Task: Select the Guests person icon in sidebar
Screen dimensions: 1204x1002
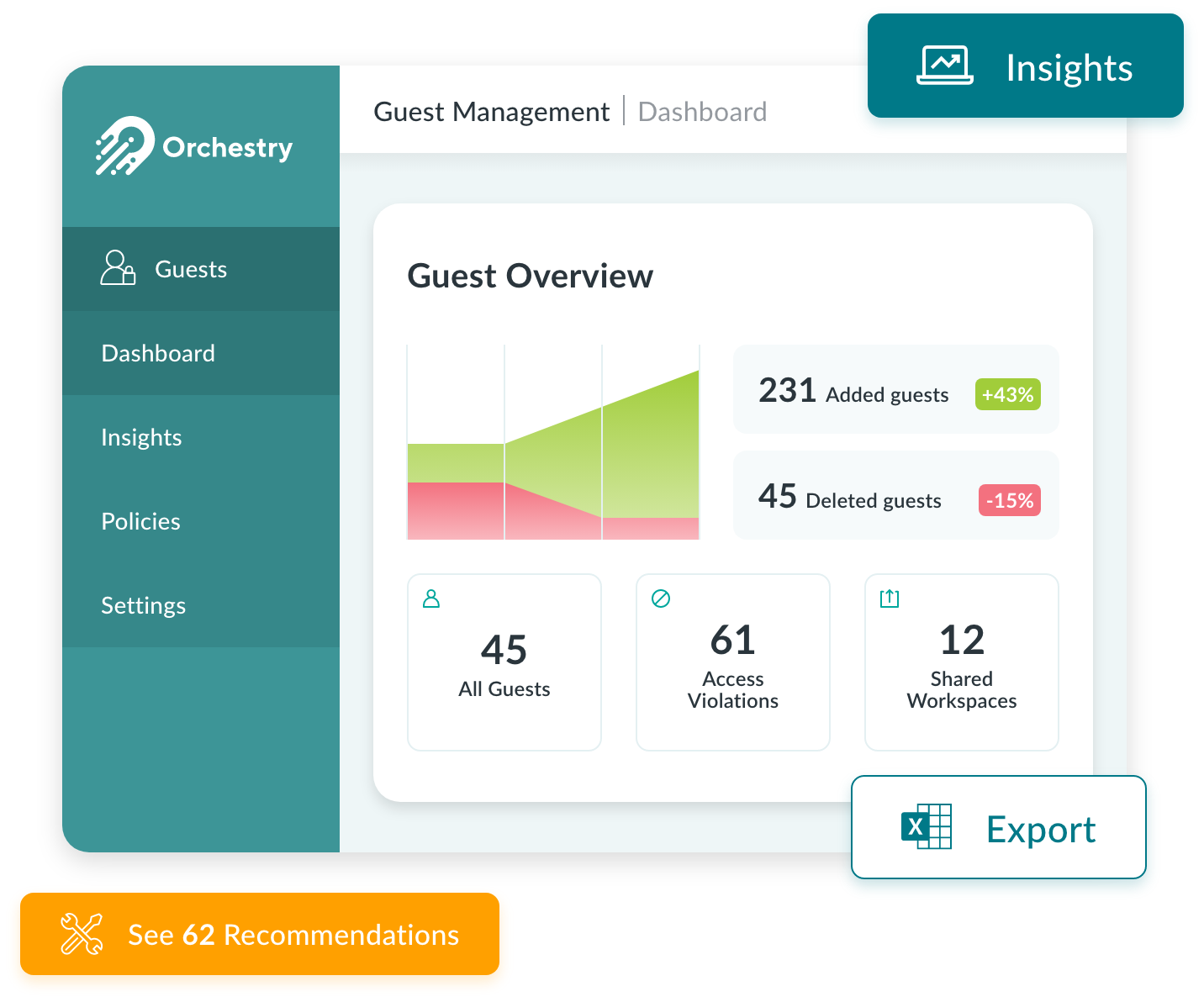Action: pyautogui.click(x=117, y=268)
